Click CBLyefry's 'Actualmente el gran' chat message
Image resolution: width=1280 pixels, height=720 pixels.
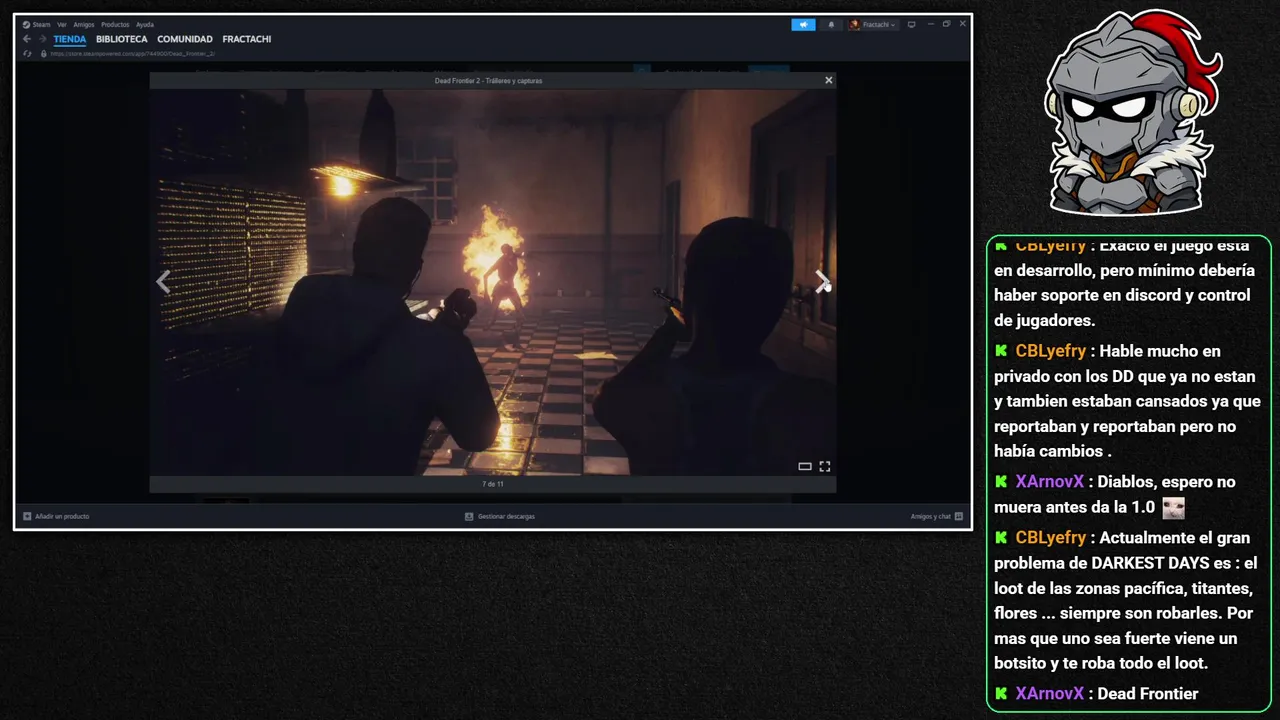coord(1125,600)
